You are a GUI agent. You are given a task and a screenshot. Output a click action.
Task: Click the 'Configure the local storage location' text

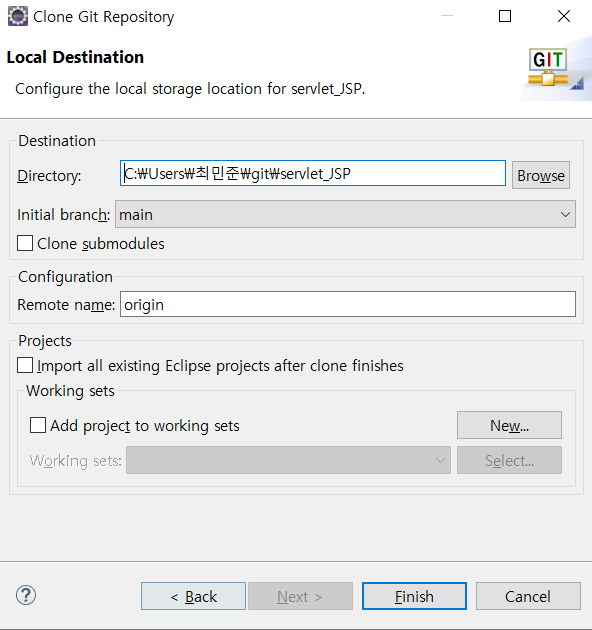190,89
